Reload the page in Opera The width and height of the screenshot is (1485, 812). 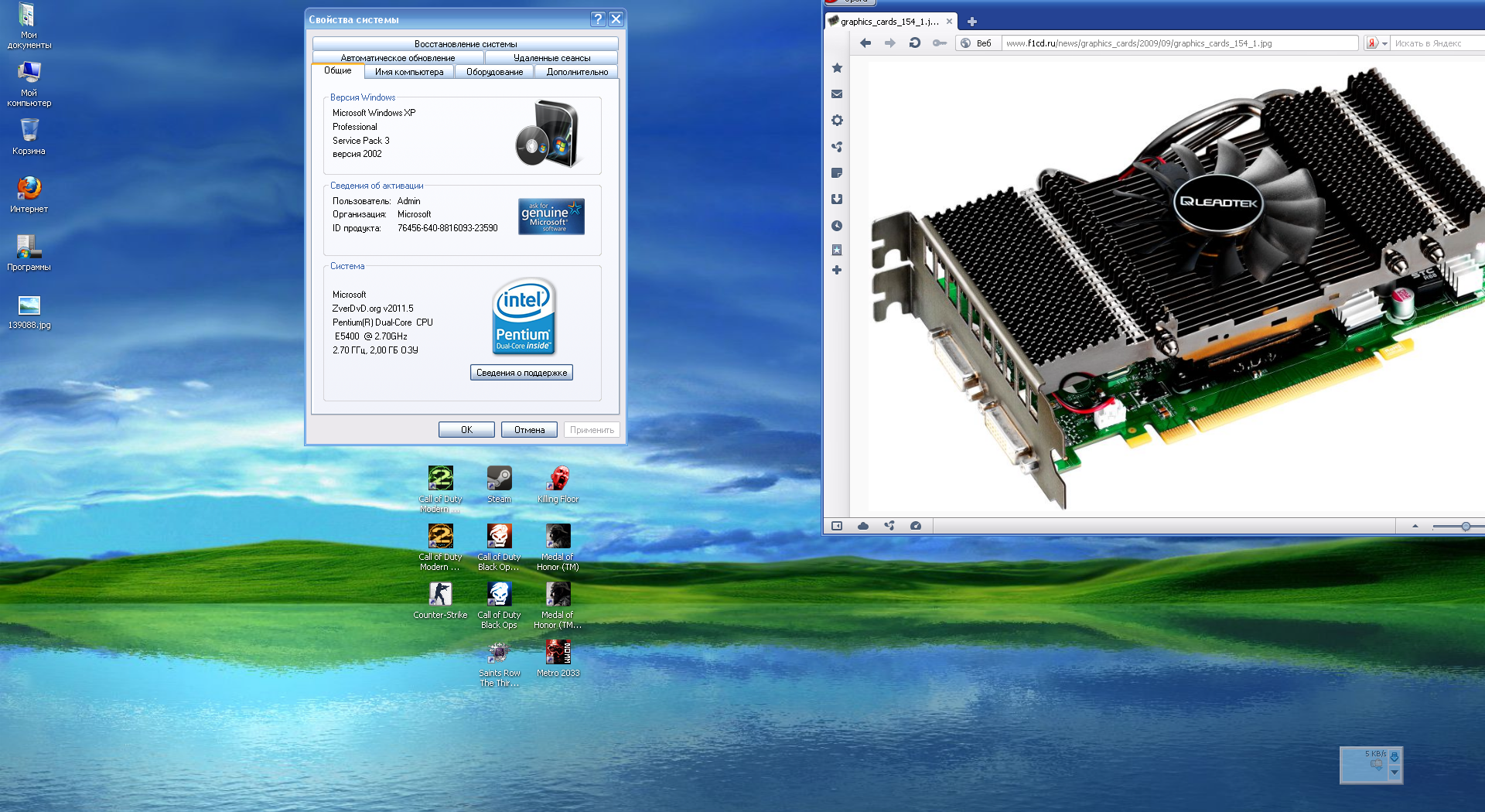915,43
